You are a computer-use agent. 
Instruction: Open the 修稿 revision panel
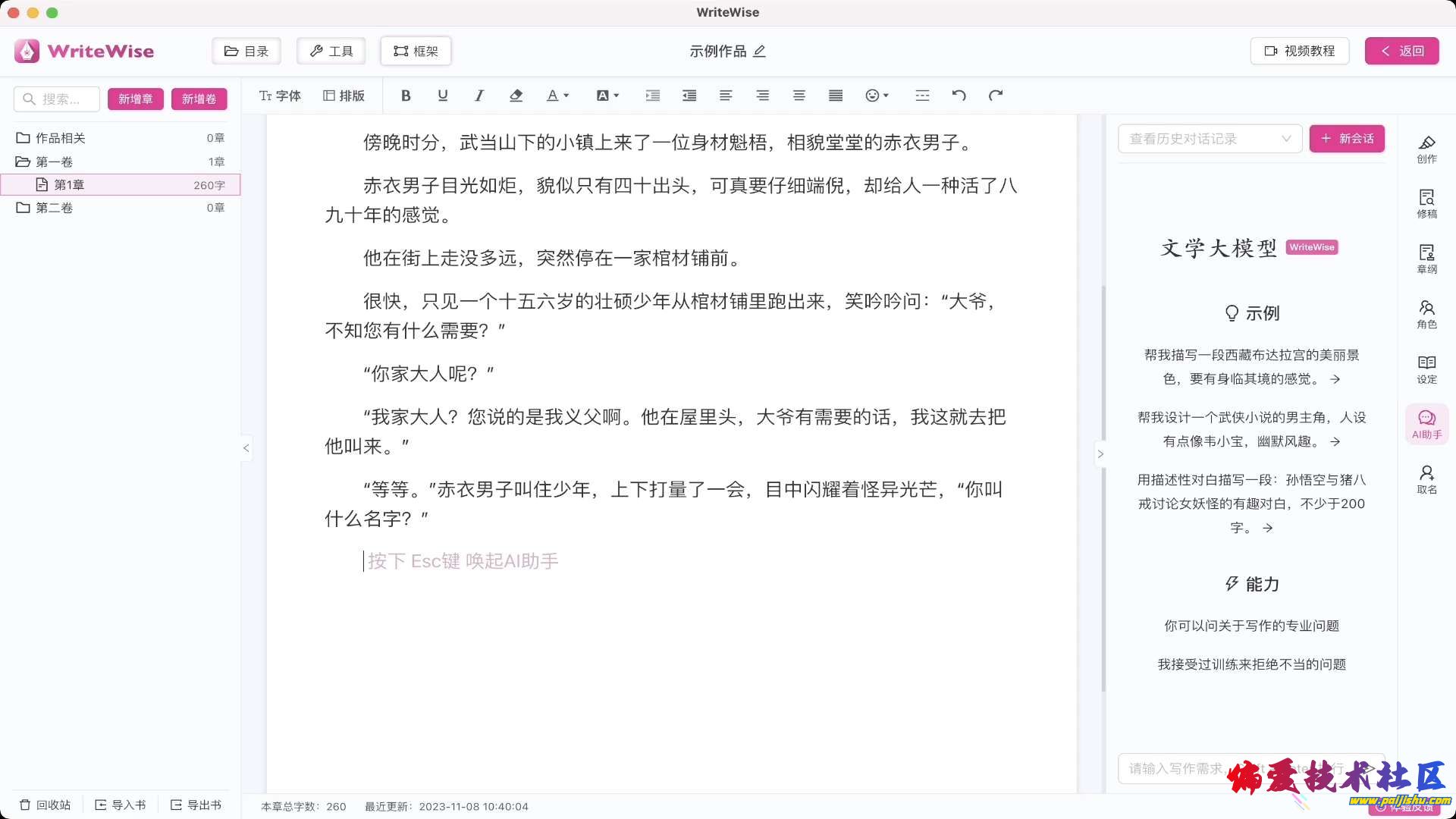pos(1426,203)
